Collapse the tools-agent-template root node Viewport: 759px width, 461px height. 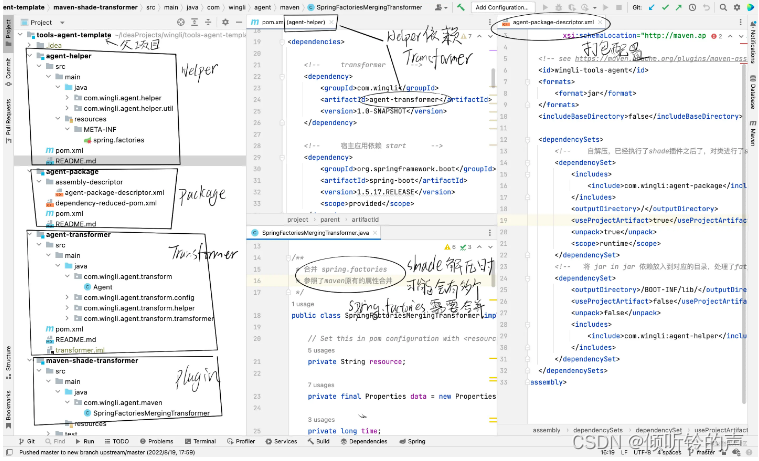[x=20, y=35]
